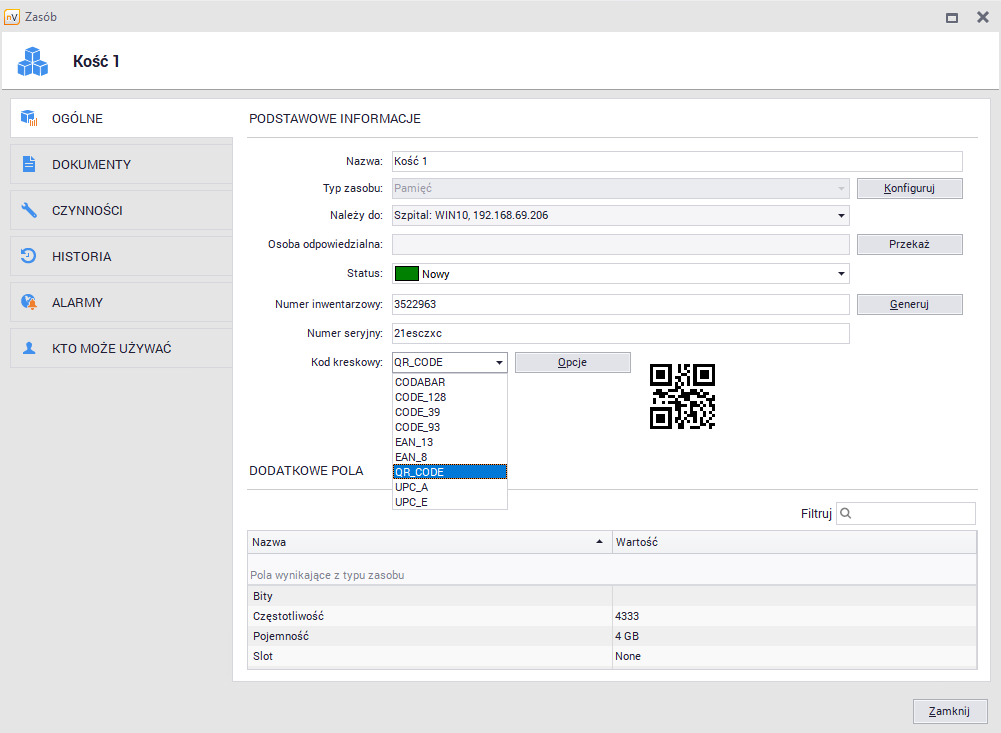
Task: Click the Generuj inventory number button
Action: tap(909, 304)
